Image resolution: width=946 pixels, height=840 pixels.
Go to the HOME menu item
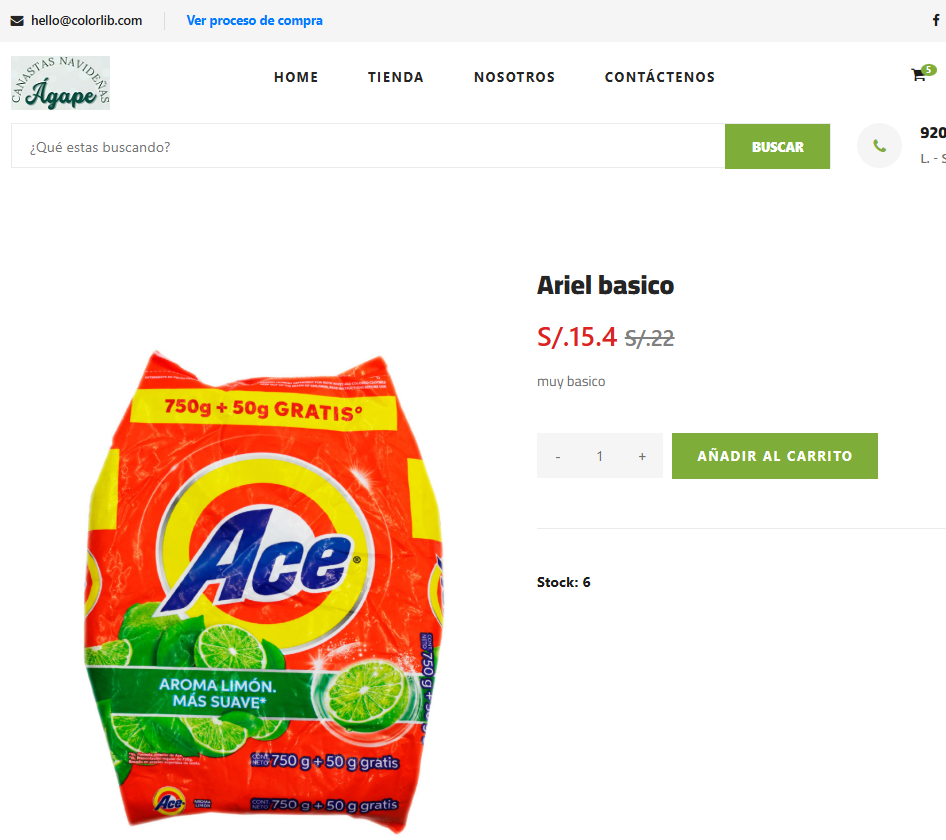click(x=296, y=77)
